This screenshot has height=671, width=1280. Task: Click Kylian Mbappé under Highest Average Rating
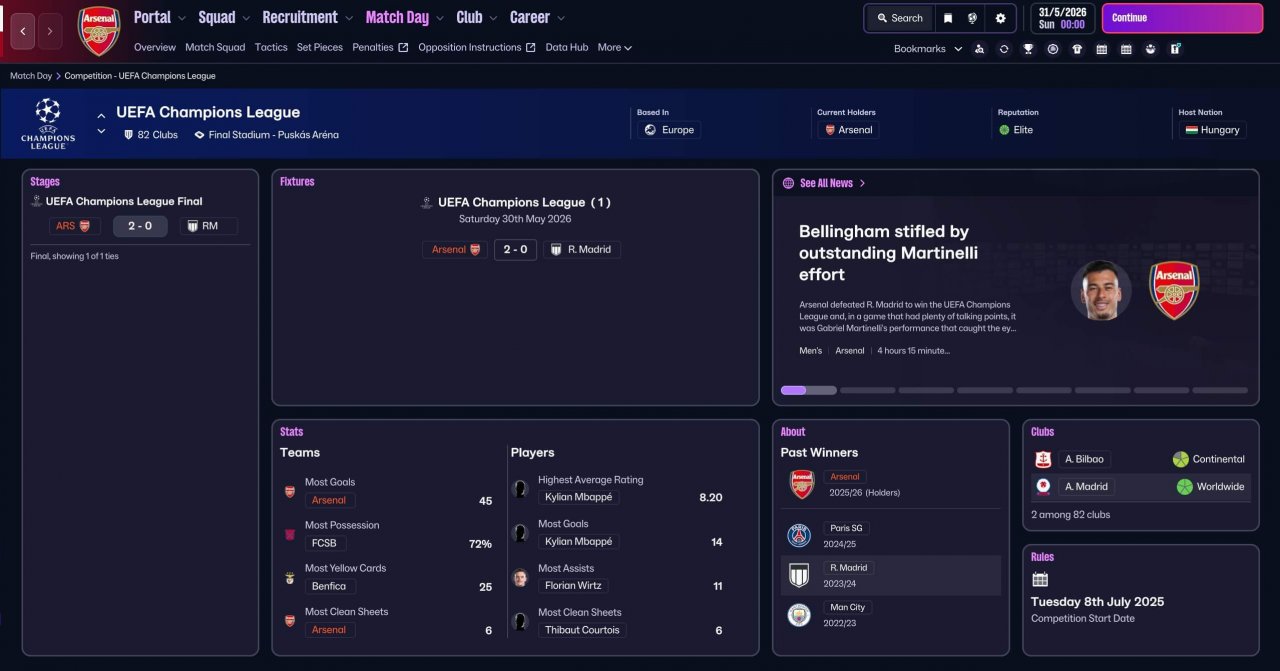(579, 497)
